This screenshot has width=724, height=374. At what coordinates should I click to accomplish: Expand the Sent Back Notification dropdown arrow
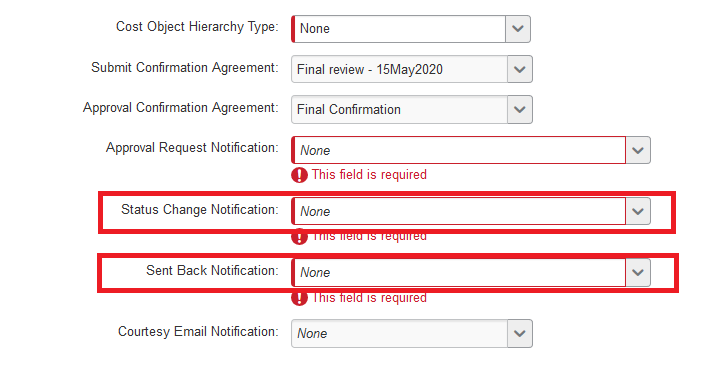[638, 272]
